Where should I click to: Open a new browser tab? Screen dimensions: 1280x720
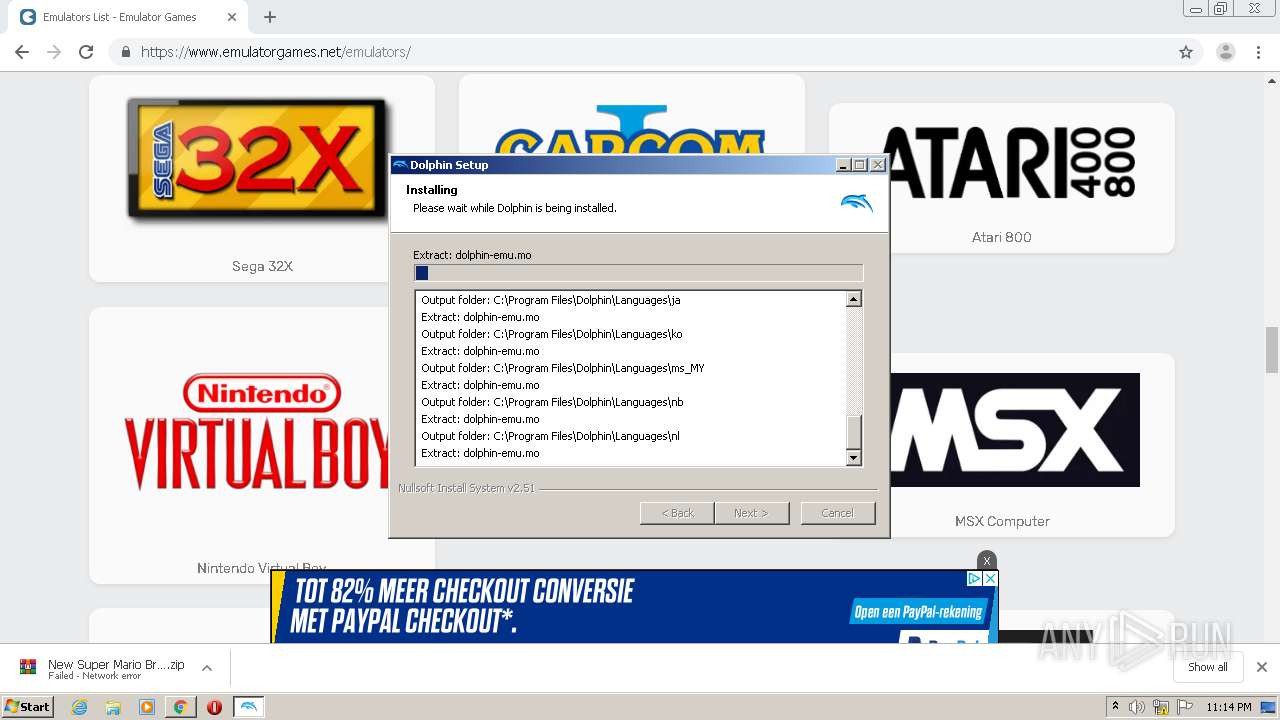270,17
